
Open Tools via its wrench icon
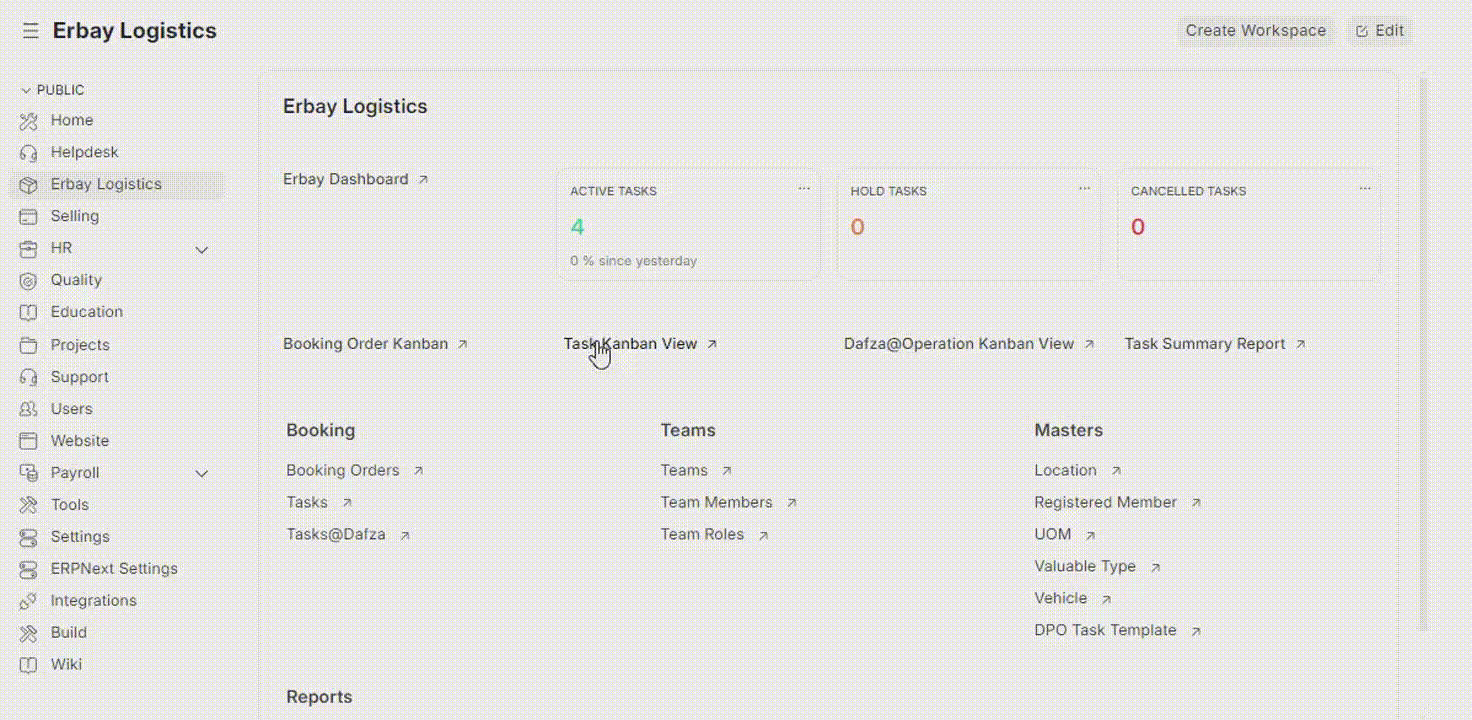(x=29, y=505)
